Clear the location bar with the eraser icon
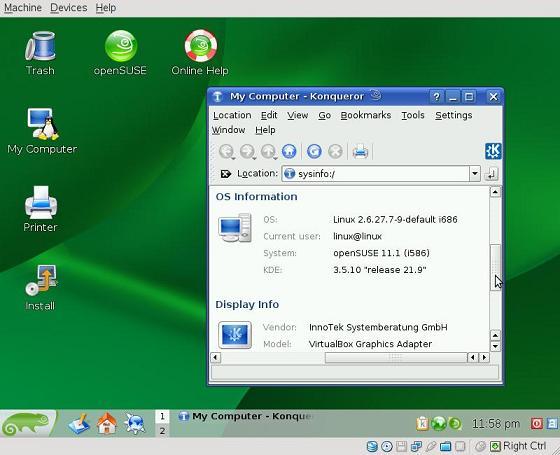Screen dimensions: 560x455 click(225, 174)
